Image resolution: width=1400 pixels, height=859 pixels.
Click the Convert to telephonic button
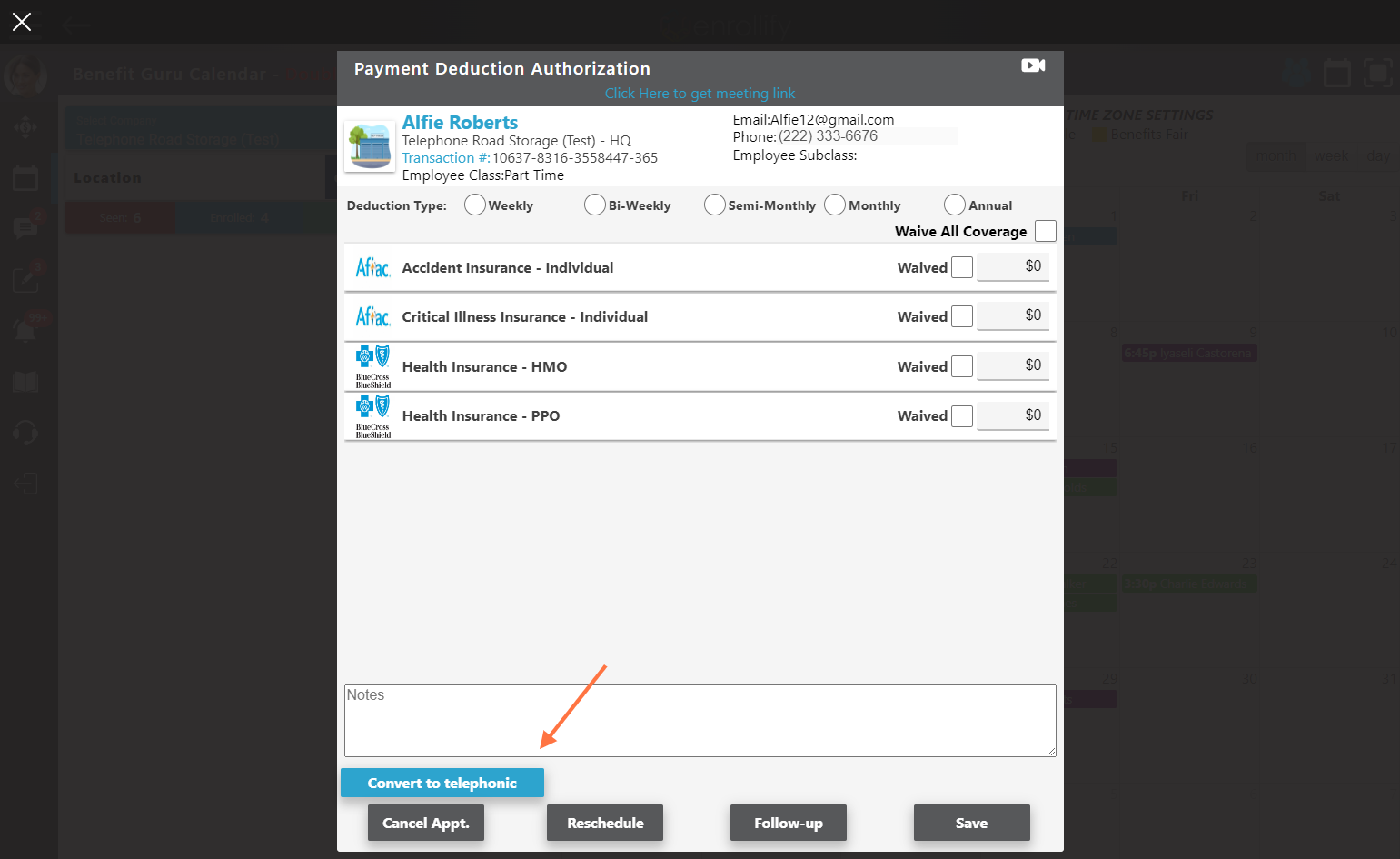point(442,783)
